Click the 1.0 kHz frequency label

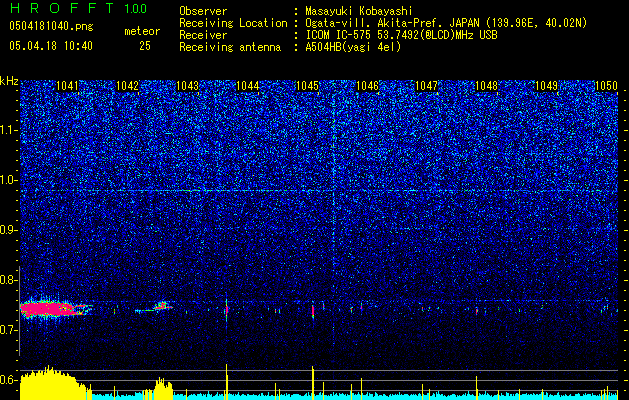[9, 180]
